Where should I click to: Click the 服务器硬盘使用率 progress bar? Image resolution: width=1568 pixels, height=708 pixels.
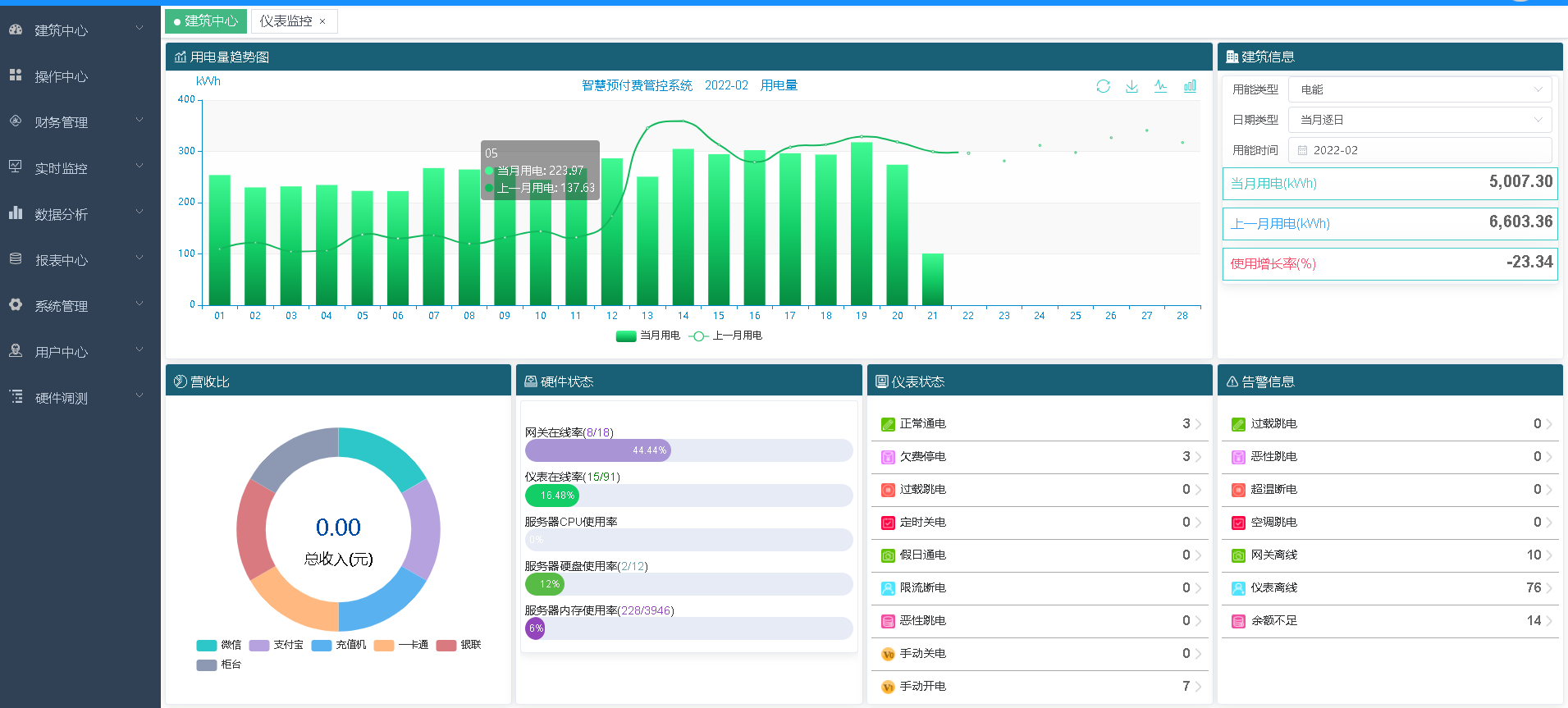tap(688, 584)
